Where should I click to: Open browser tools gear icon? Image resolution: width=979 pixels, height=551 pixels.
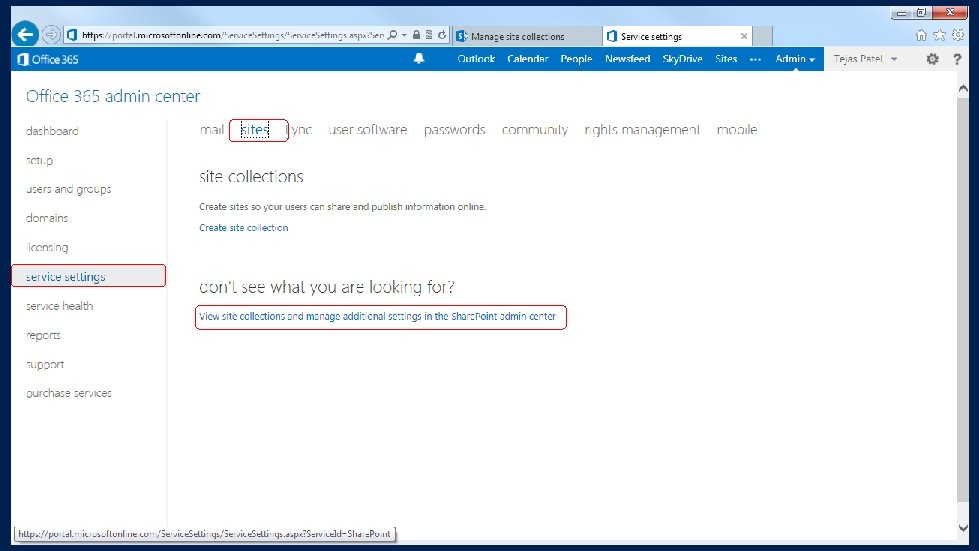point(958,36)
